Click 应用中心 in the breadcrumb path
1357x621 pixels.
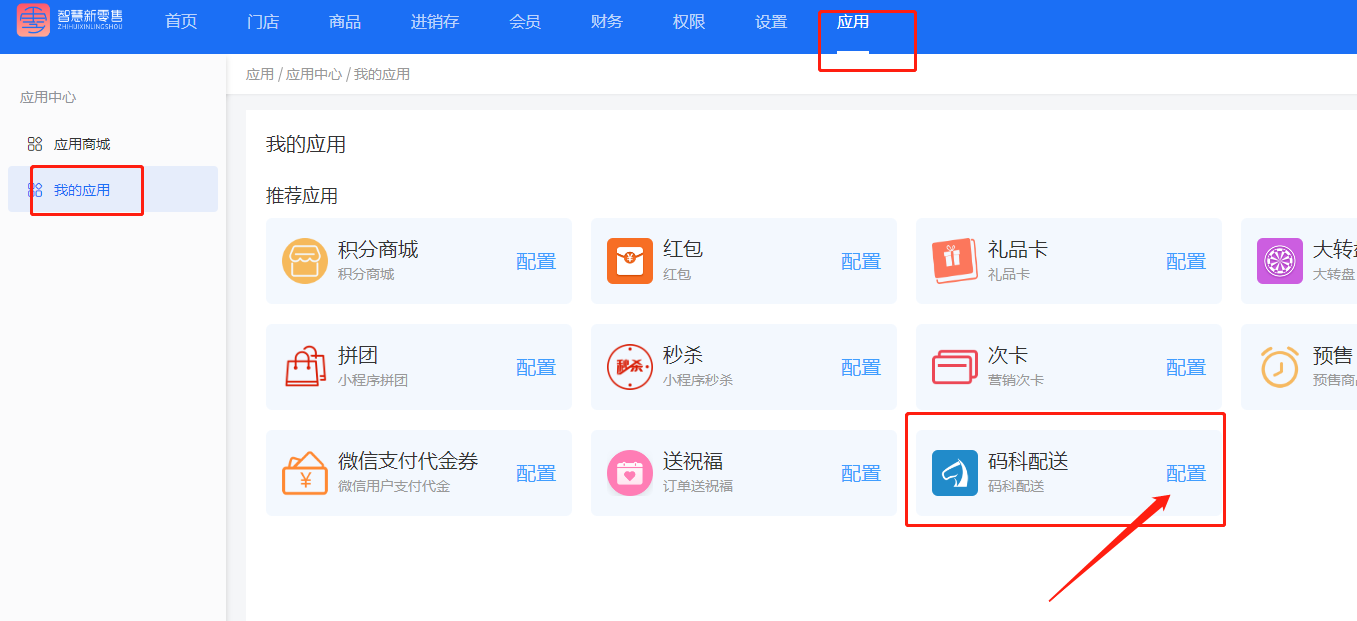pos(314,74)
